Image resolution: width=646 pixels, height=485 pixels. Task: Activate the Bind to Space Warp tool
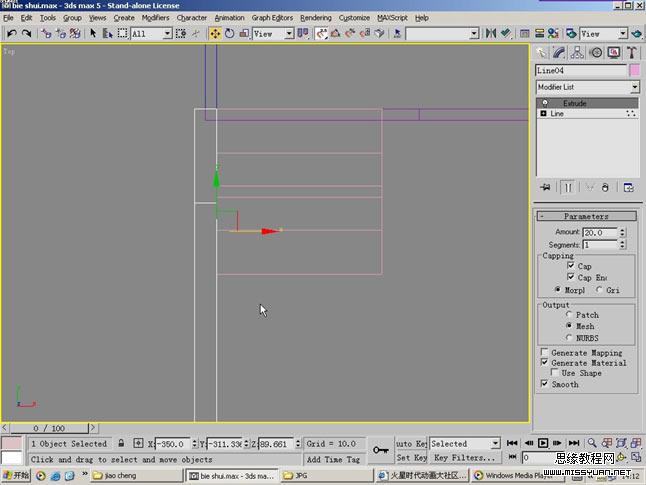pos(75,33)
